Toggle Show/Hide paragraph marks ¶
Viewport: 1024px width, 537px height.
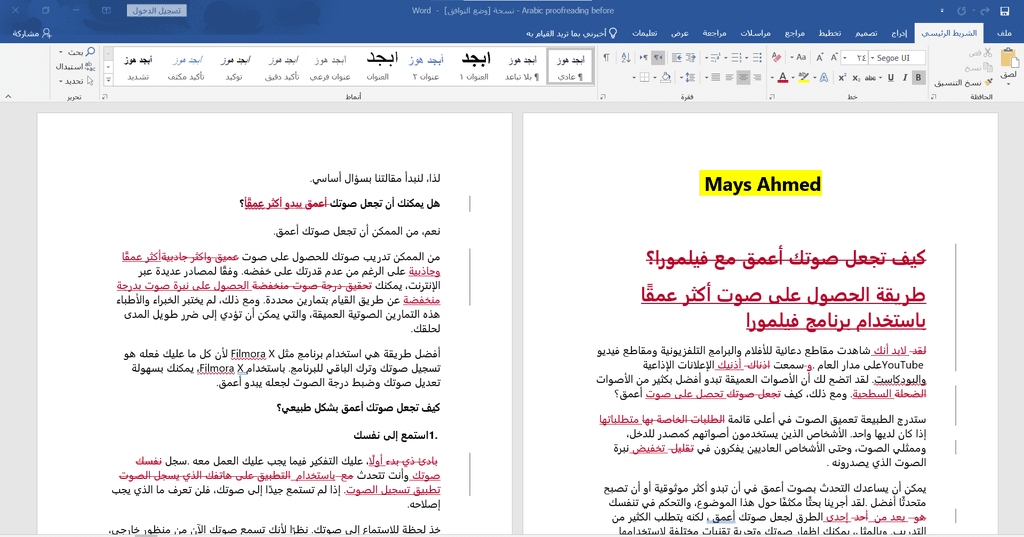[x=606, y=58]
